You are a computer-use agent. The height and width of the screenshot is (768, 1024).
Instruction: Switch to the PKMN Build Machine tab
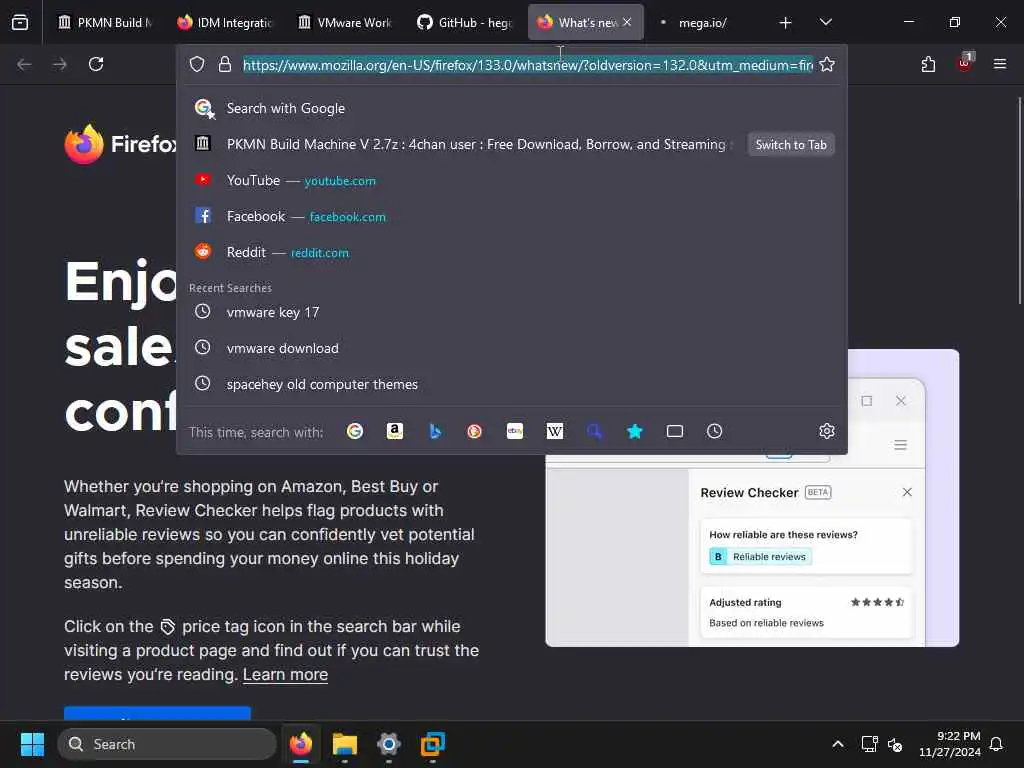(104, 23)
